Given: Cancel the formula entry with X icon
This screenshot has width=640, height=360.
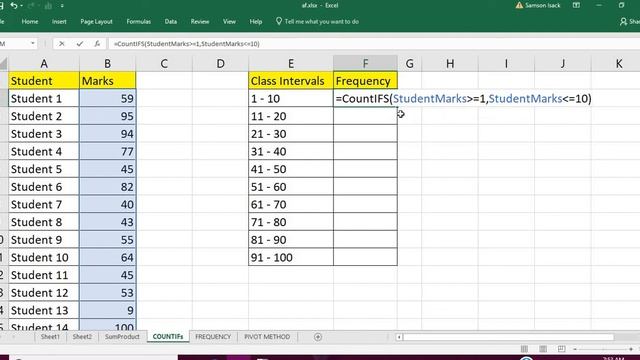Looking at the screenshot, I should pyautogui.click(x=62, y=44).
